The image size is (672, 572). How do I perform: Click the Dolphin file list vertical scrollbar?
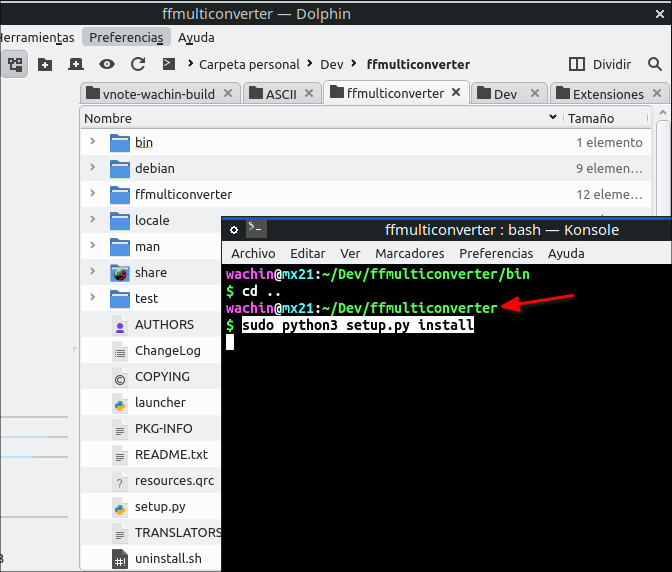pos(663,167)
